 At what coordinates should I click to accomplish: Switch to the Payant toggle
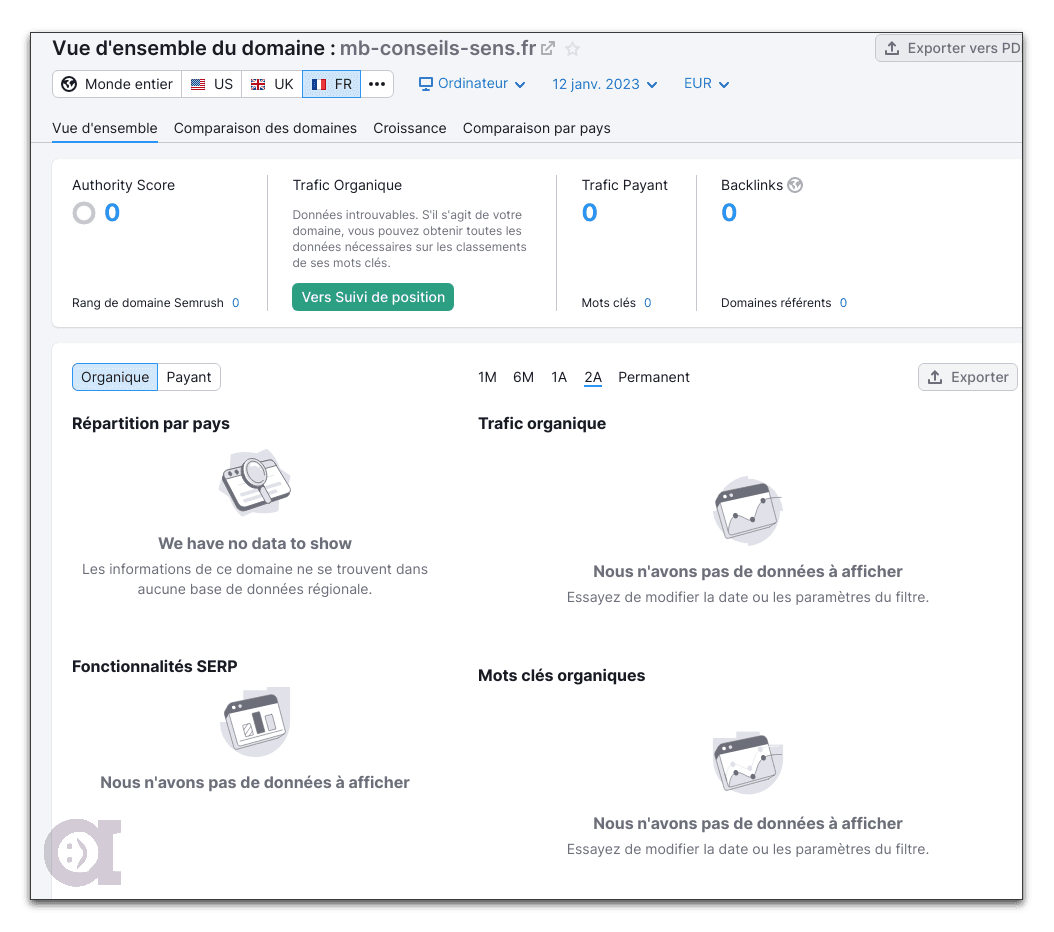point(189,377)
